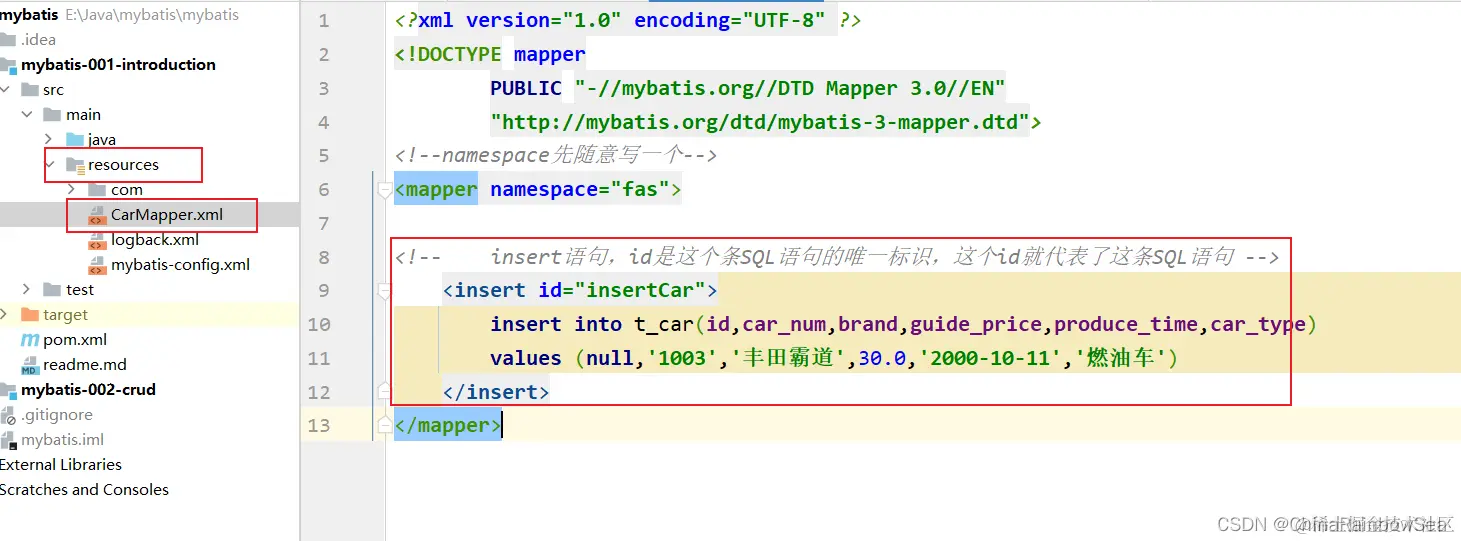The height and width of the screenshot is (541, 1461).
Task: Select the mybatis project root
Action: point(29,15)
